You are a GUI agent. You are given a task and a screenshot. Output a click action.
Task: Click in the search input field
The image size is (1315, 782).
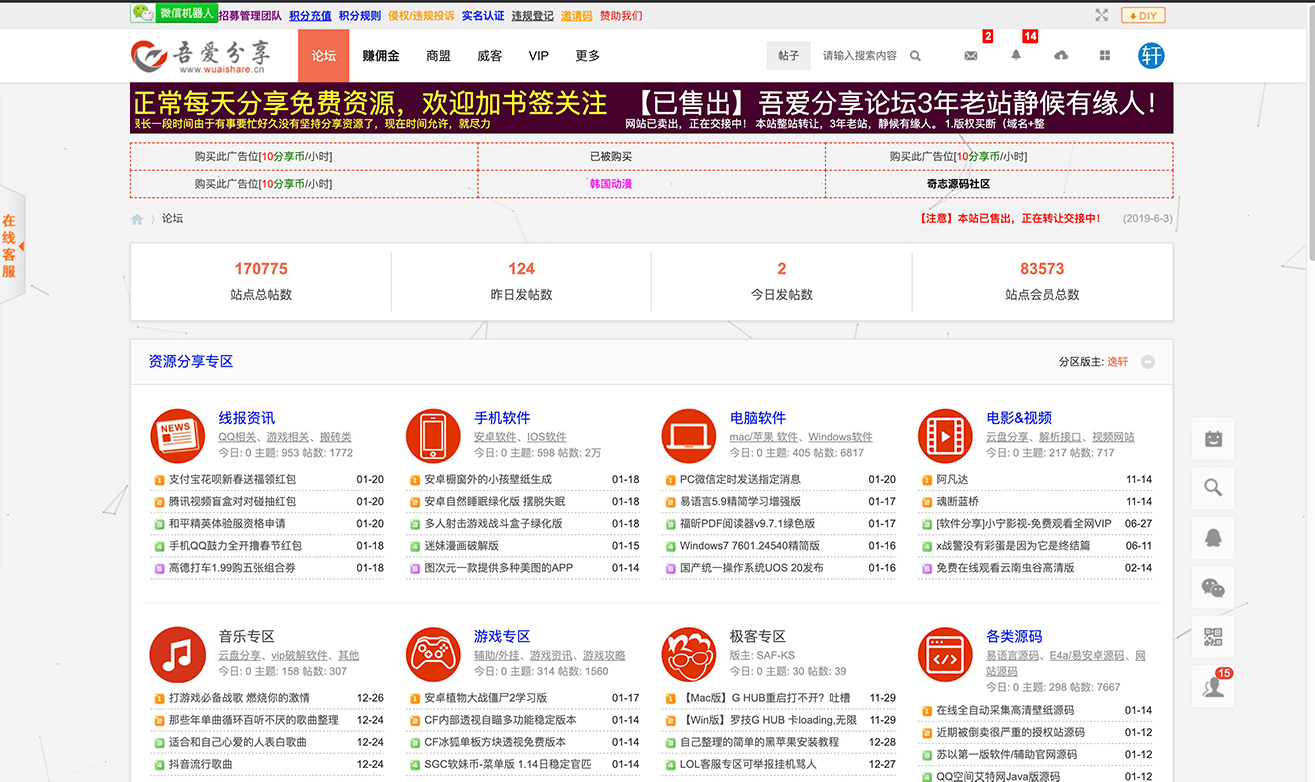click(x=860, y=56)
